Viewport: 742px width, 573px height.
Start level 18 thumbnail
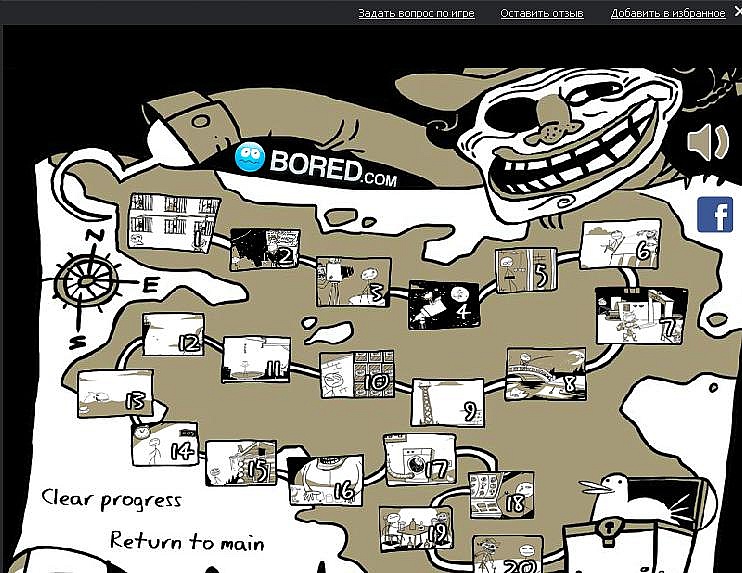pyautogui.click(x=502, y=494)
